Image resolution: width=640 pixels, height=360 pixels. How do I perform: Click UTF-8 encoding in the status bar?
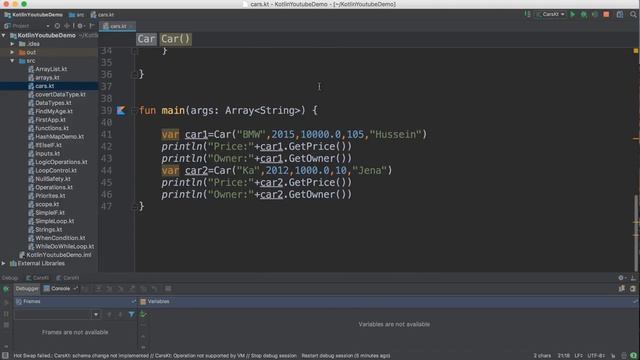tap(596, 356)
